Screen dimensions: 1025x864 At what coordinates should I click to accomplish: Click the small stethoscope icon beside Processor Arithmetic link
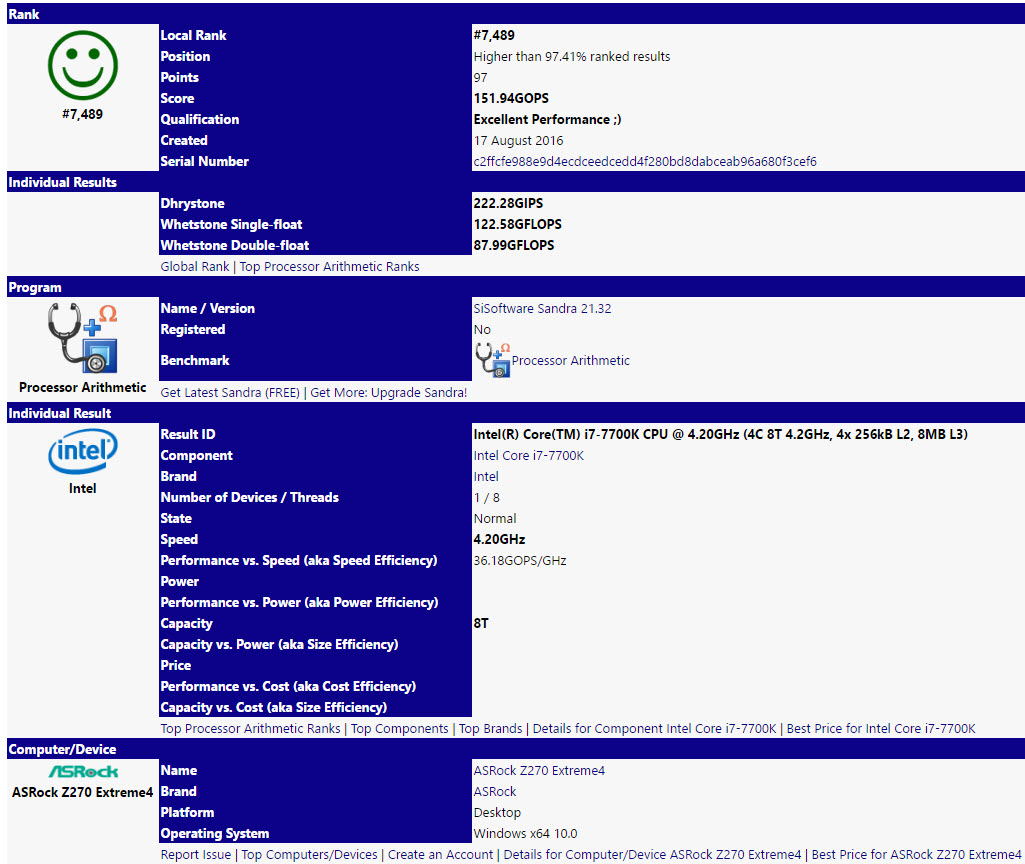pyautogui.click(x=492, y=360)
